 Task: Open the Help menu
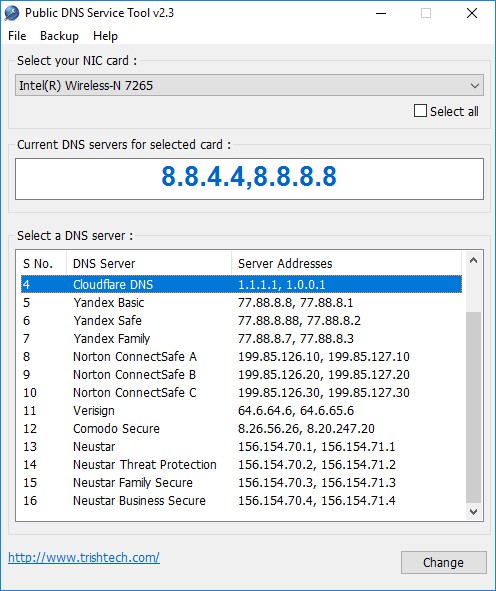click(105, 36)
